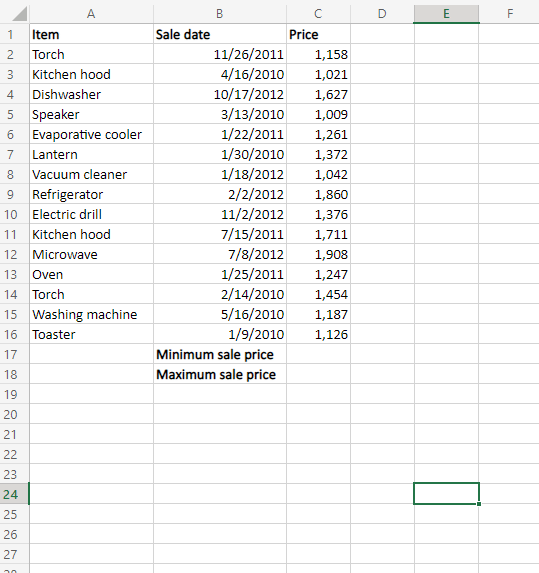The width and height of the screenshot is (539, 573).
Task: Click the 'Maximum sale price' label cell
Action: (220, 374)
